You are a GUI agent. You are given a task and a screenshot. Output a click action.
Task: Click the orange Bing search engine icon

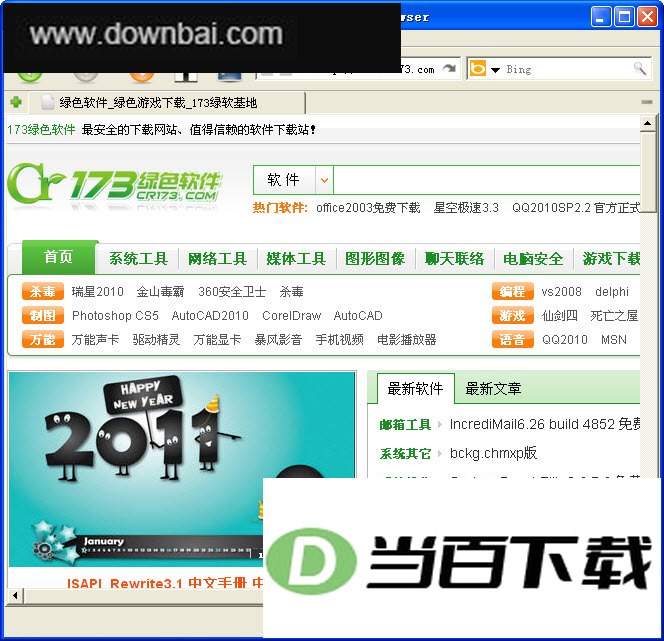[x=478, y=69]
